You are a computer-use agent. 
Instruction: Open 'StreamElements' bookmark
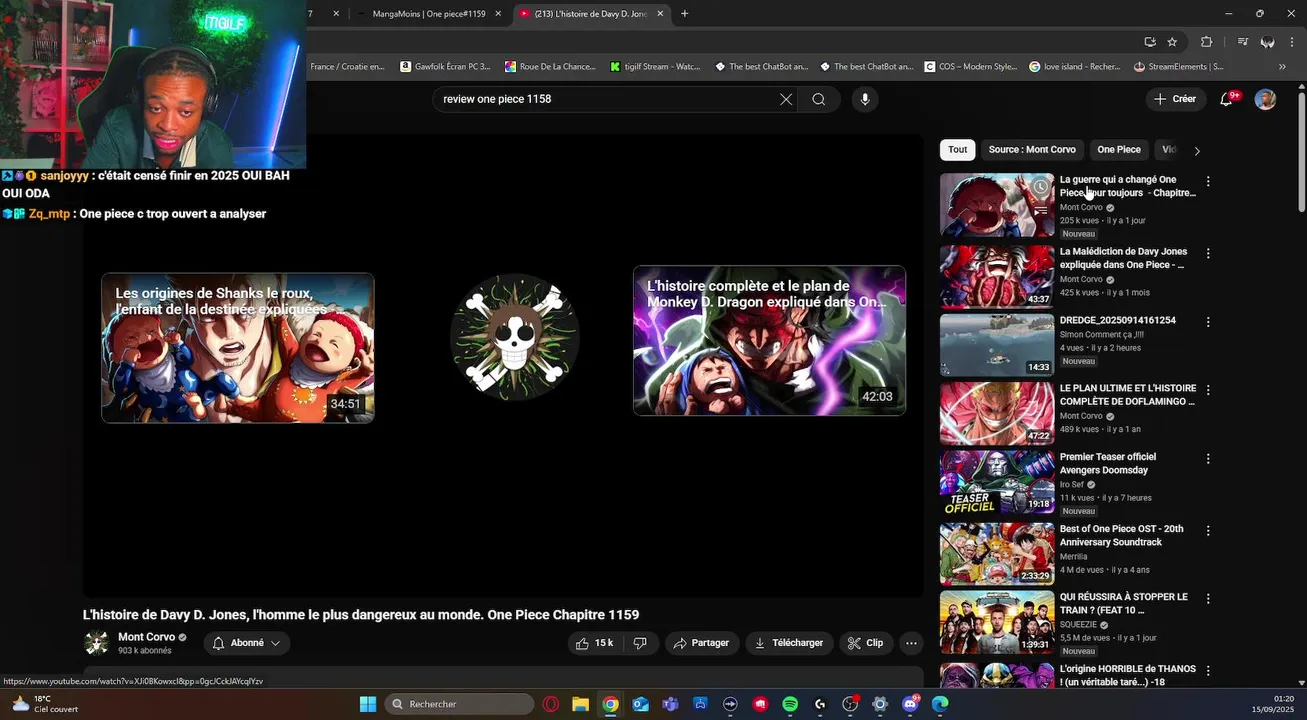[x=1179, y=67]
